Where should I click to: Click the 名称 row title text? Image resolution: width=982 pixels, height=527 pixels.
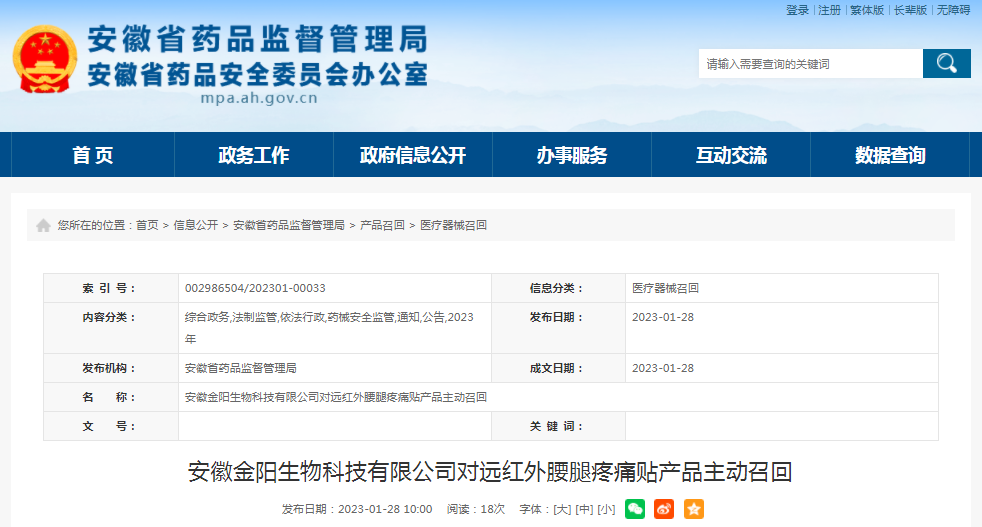pyautogui.click(x=336, y=397)
